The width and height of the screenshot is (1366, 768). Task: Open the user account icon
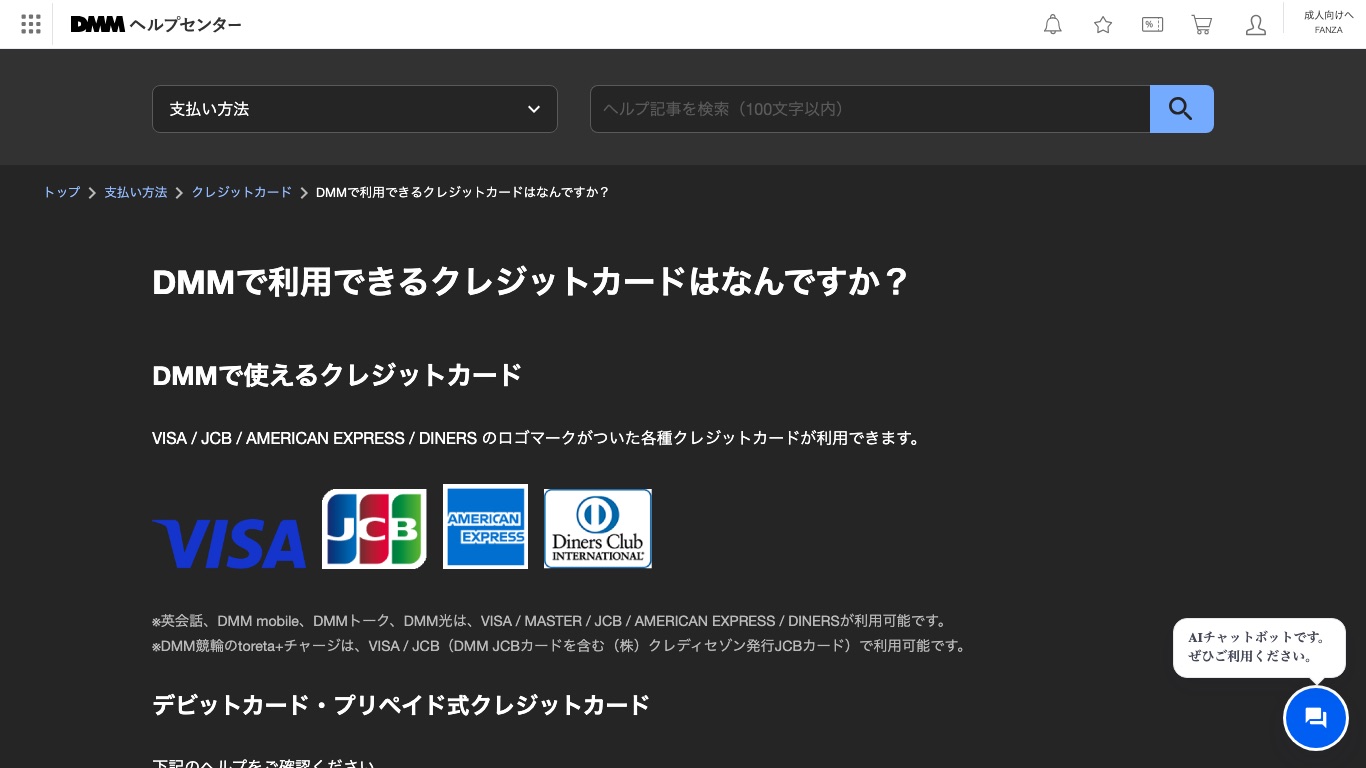tap(1256, 25)
